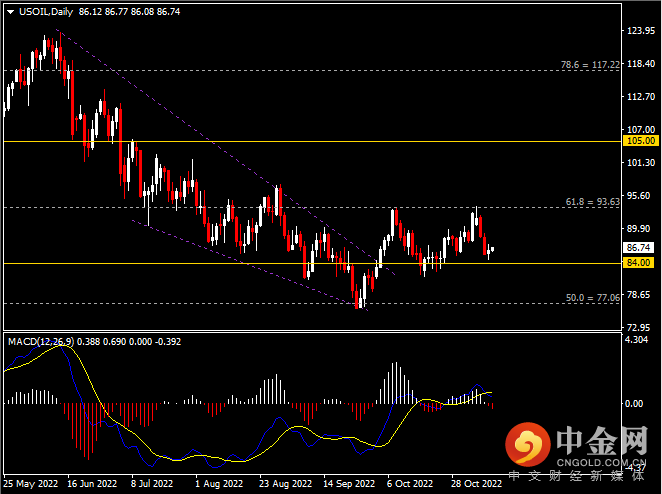Click the MACD values 0.388 0.690 0.000 -0.392

click(129, 342)
